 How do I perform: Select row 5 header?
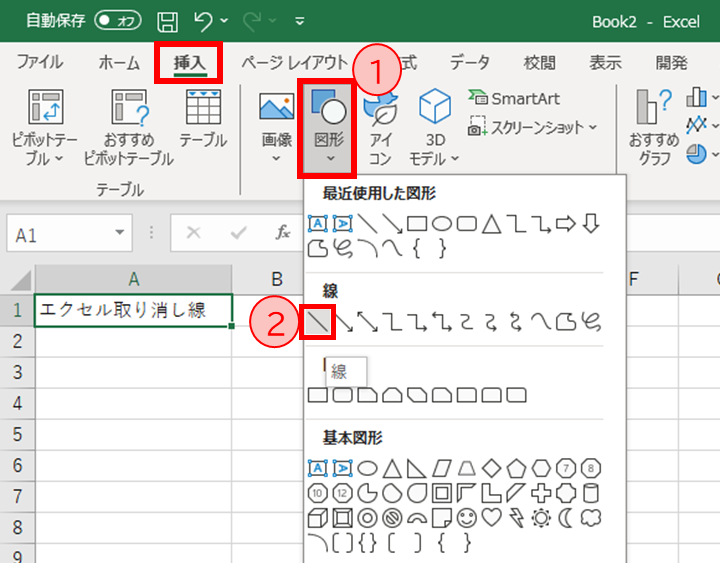tap(17, 434)
